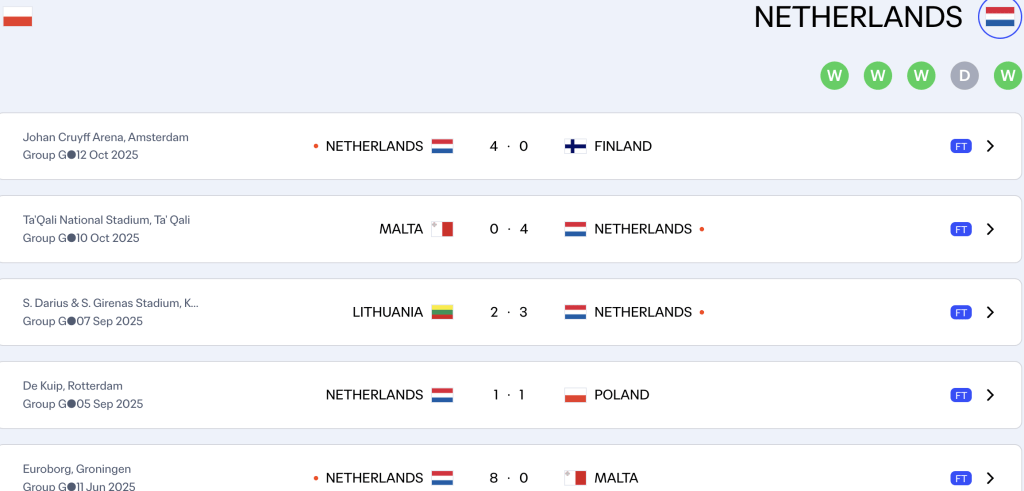The image size is (1024, 491).
Task: Click the gray D draw form badge
Action: click(x=964, y=75)
